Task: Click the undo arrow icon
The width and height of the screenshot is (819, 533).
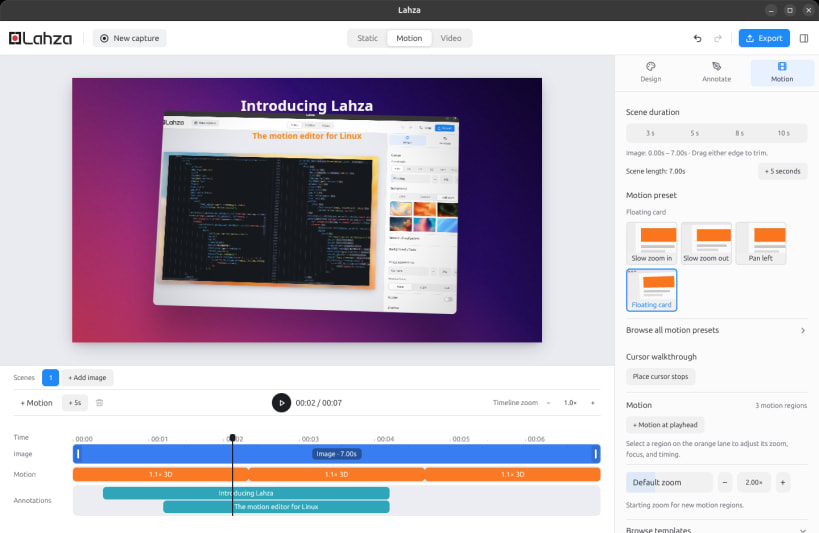Action: [x=697, y=38]
